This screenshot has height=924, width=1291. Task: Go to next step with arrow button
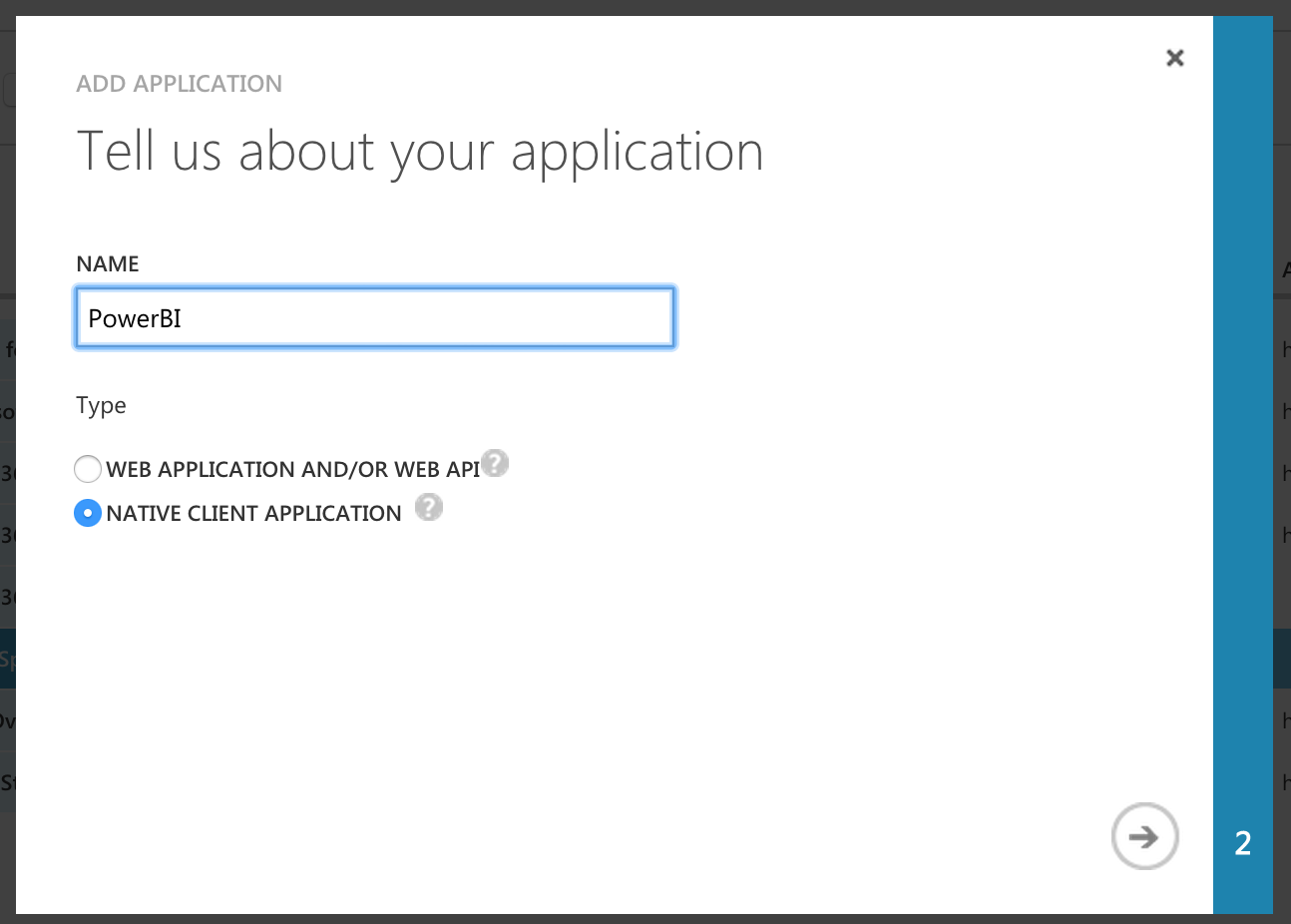point(1145,836)
